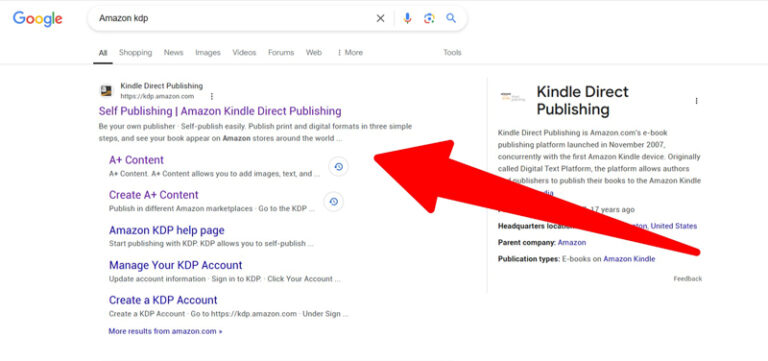Click More results from amazon.com
The image size is (768, 361).
[165, 331]
